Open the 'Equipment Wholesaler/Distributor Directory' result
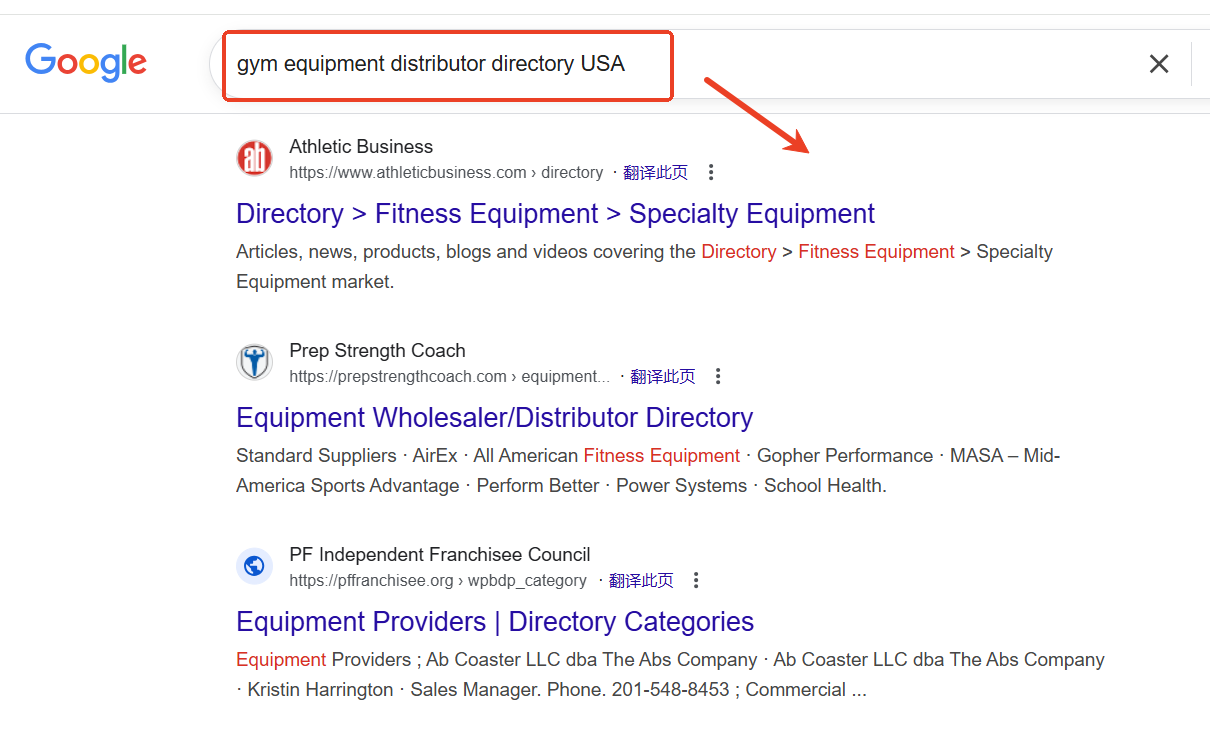1210x750 pixels. (x=494, y=418)
